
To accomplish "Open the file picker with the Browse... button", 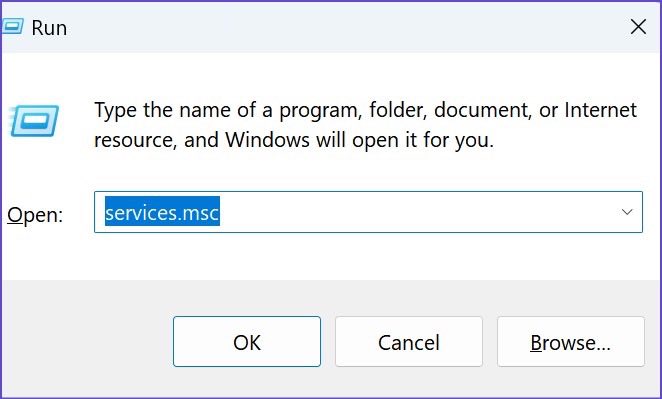I will [571, 342].
